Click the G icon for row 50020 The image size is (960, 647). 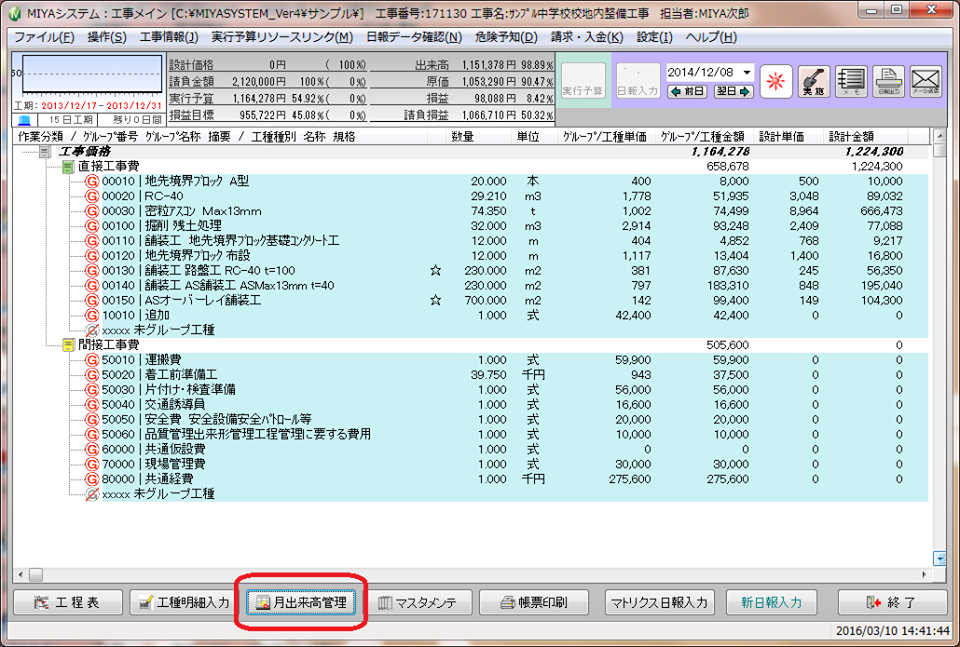click(x=92, y=375)
